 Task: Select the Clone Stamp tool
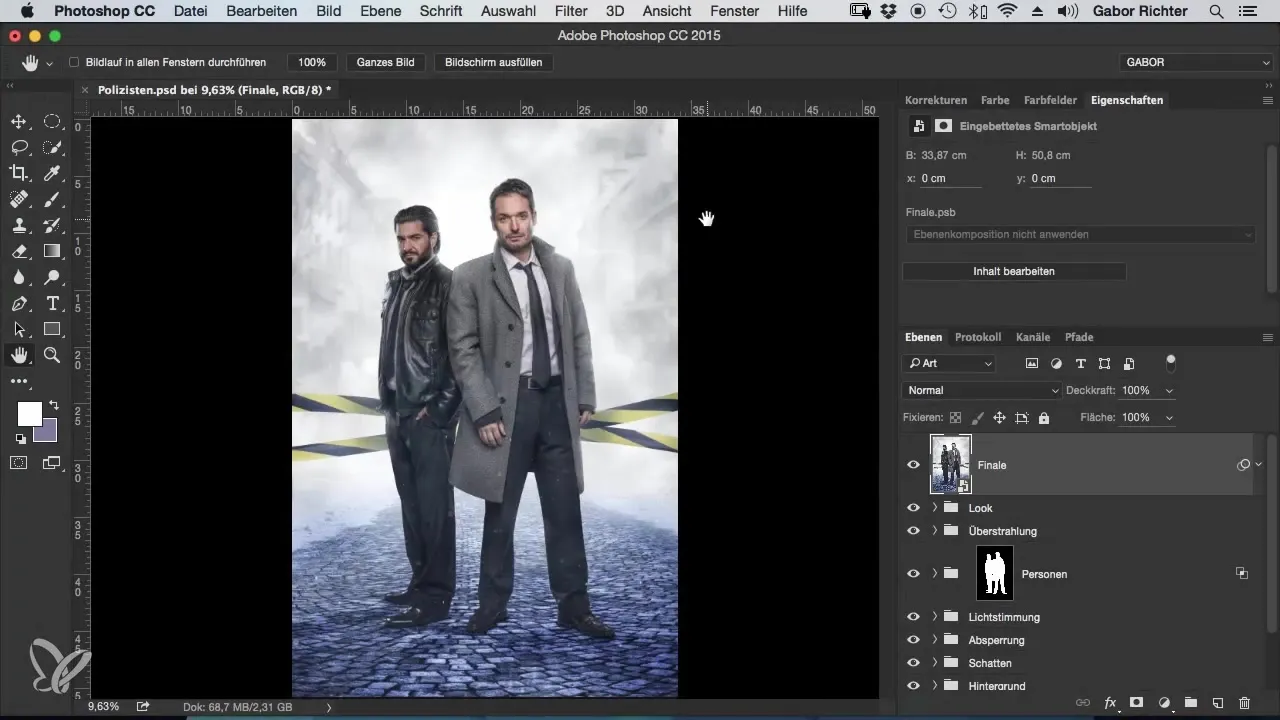tap(18, 226)
